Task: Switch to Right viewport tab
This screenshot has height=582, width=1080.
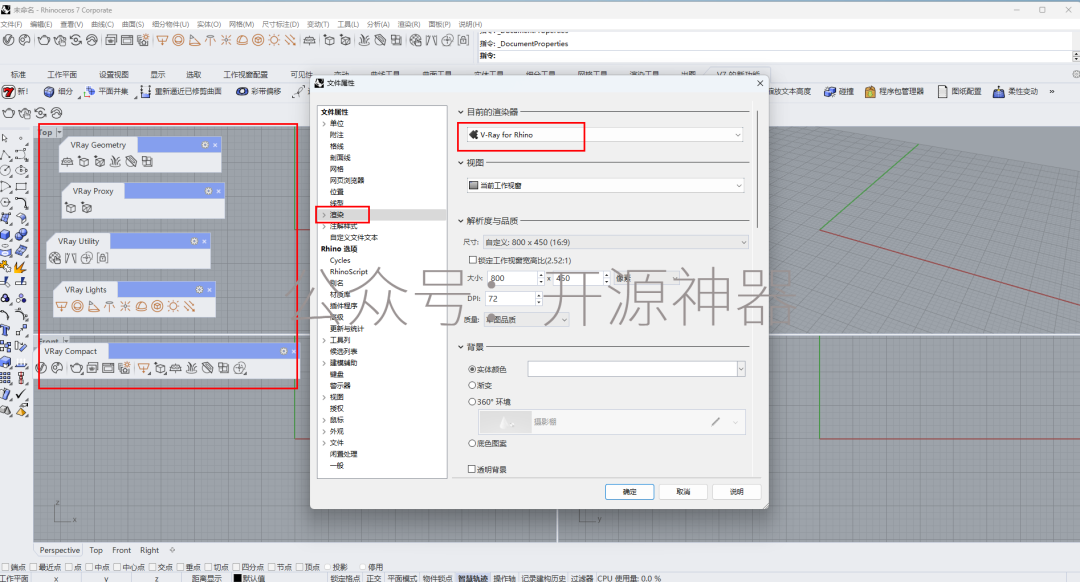Action: (149, 550)
